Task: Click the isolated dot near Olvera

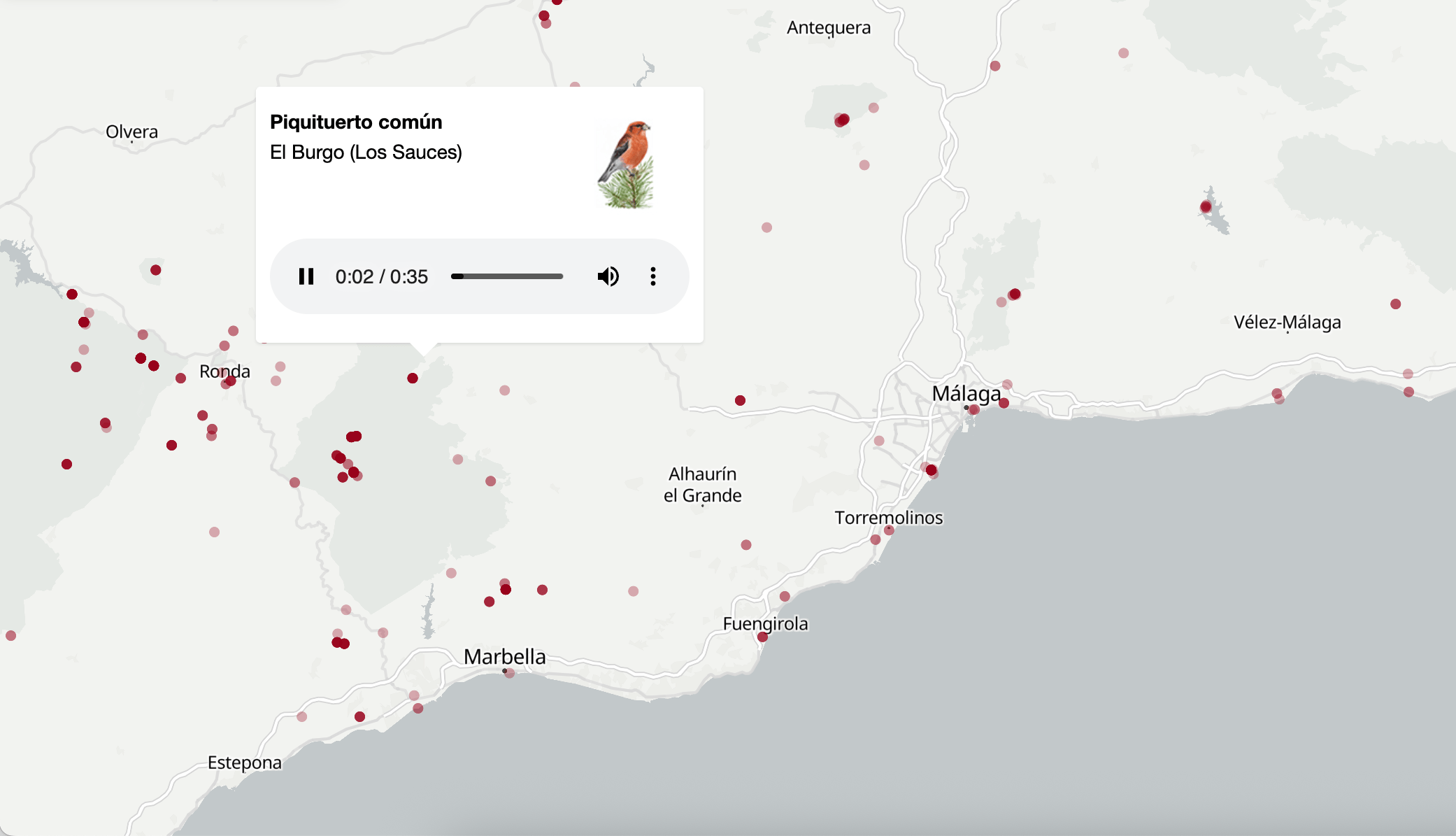Action: pyautogui.click(x=155, y=269)
